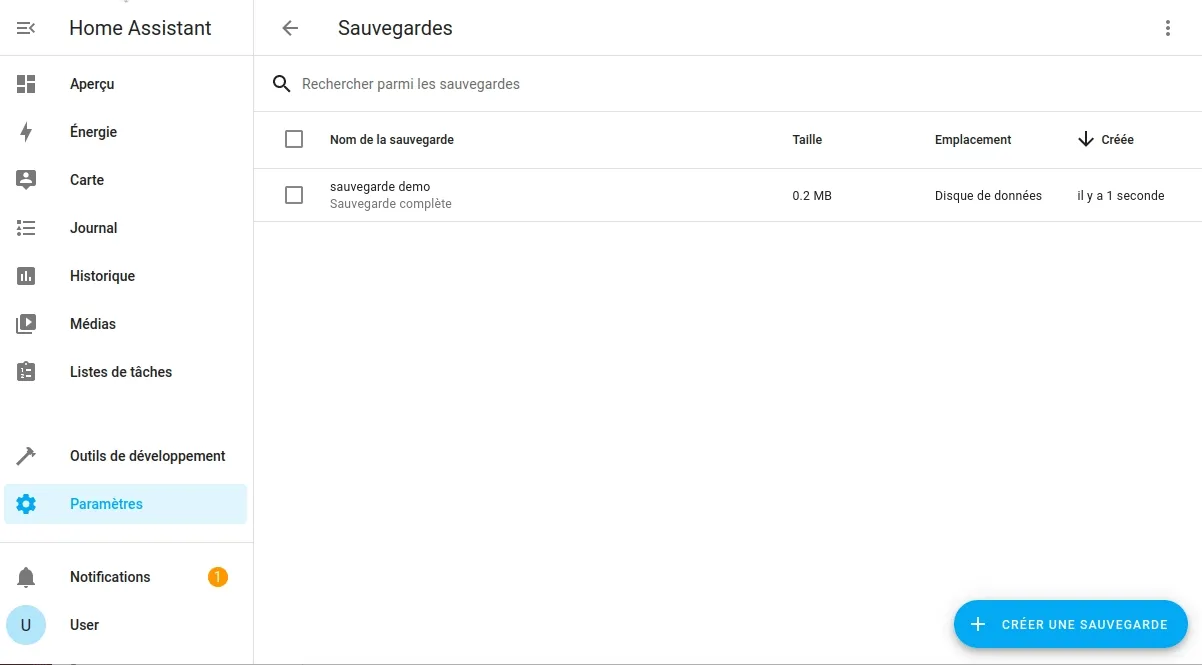Open the three-dot overflow menu
This screenshot has height=665, width=1202.
pyautogui.click(x=1167, y=28)
